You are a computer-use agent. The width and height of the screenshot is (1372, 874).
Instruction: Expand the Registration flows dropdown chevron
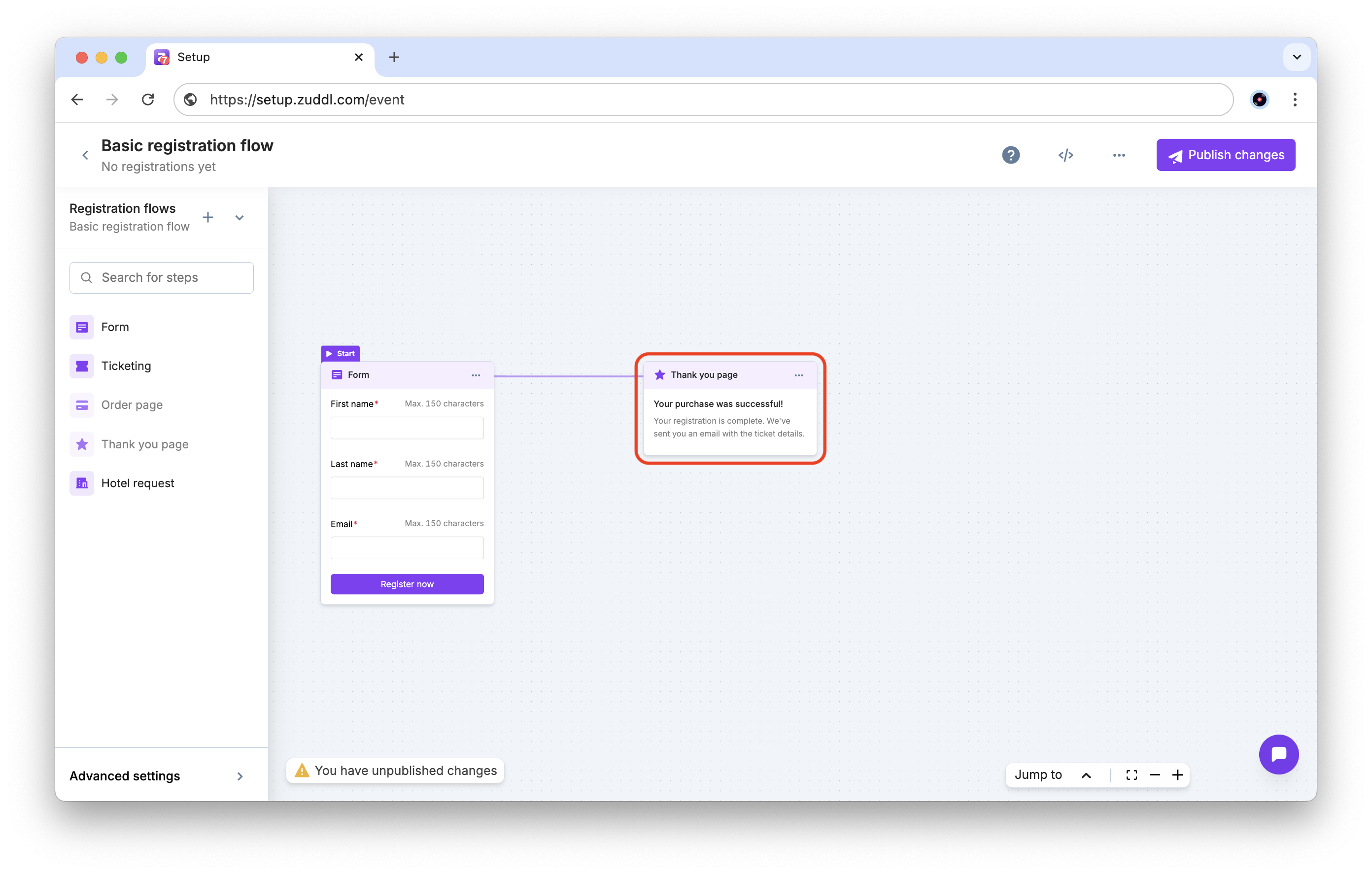[240, 218]
